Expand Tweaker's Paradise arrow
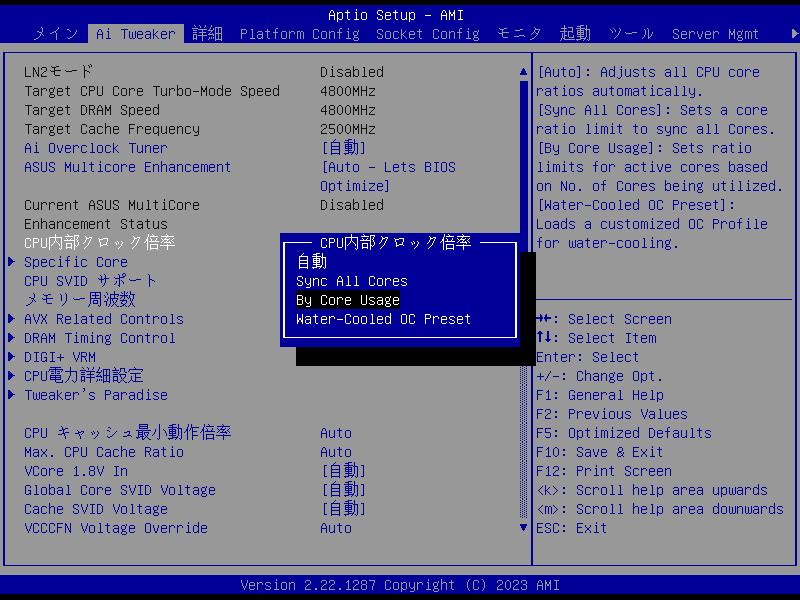This screenshot has width=800, height=600. click(x=12, y=395)
